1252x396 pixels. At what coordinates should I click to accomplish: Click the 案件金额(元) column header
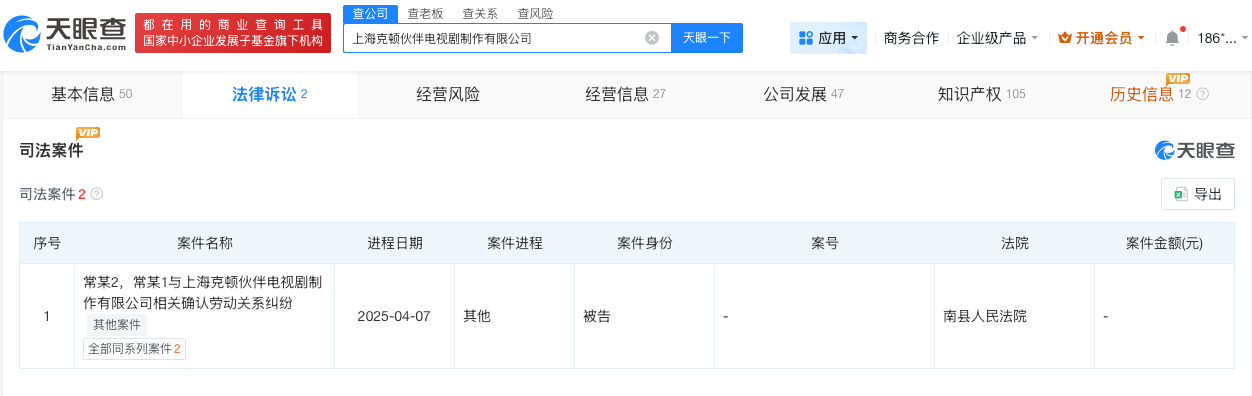1164,243
